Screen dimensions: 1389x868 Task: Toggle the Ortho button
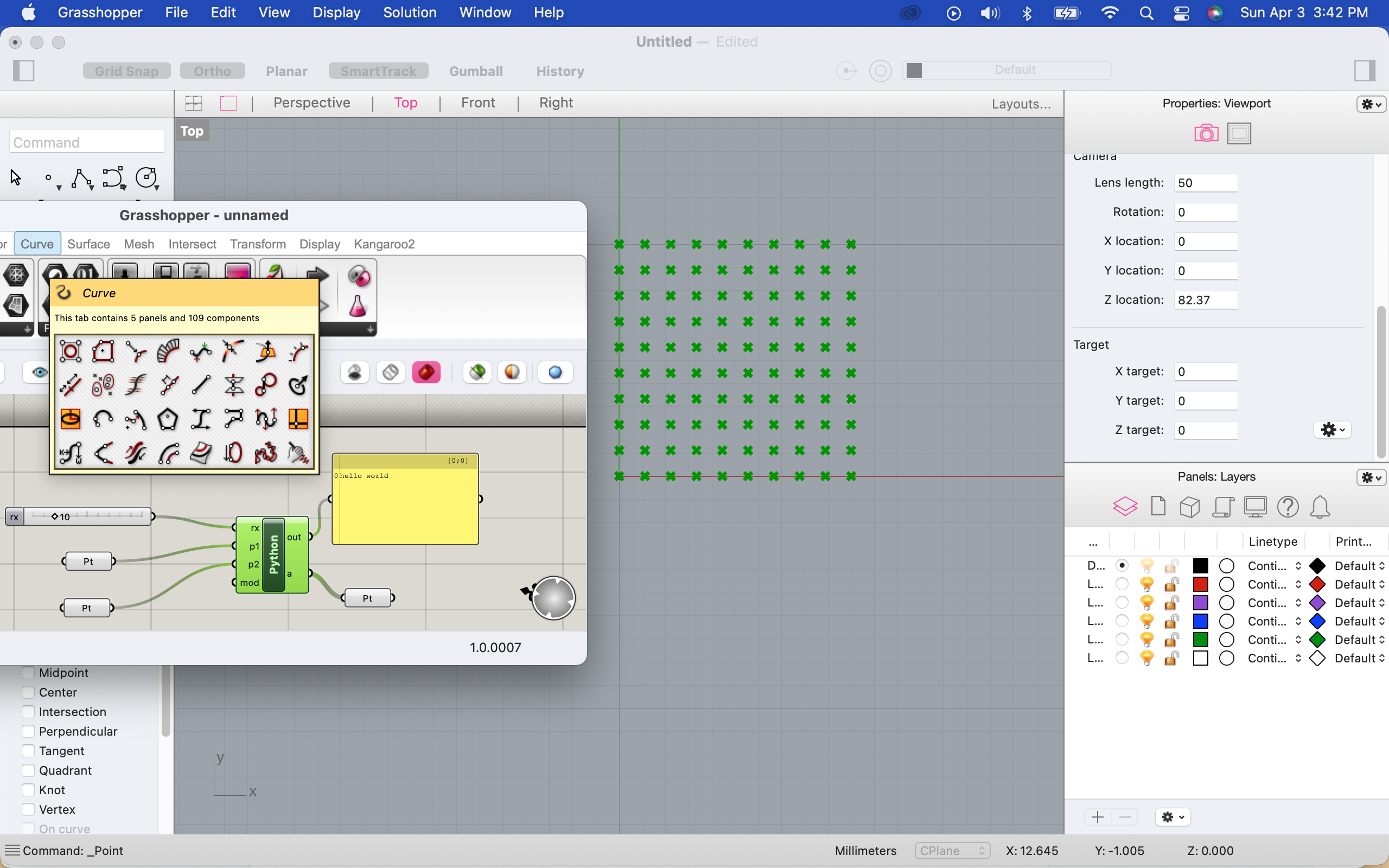pos(212,71)
